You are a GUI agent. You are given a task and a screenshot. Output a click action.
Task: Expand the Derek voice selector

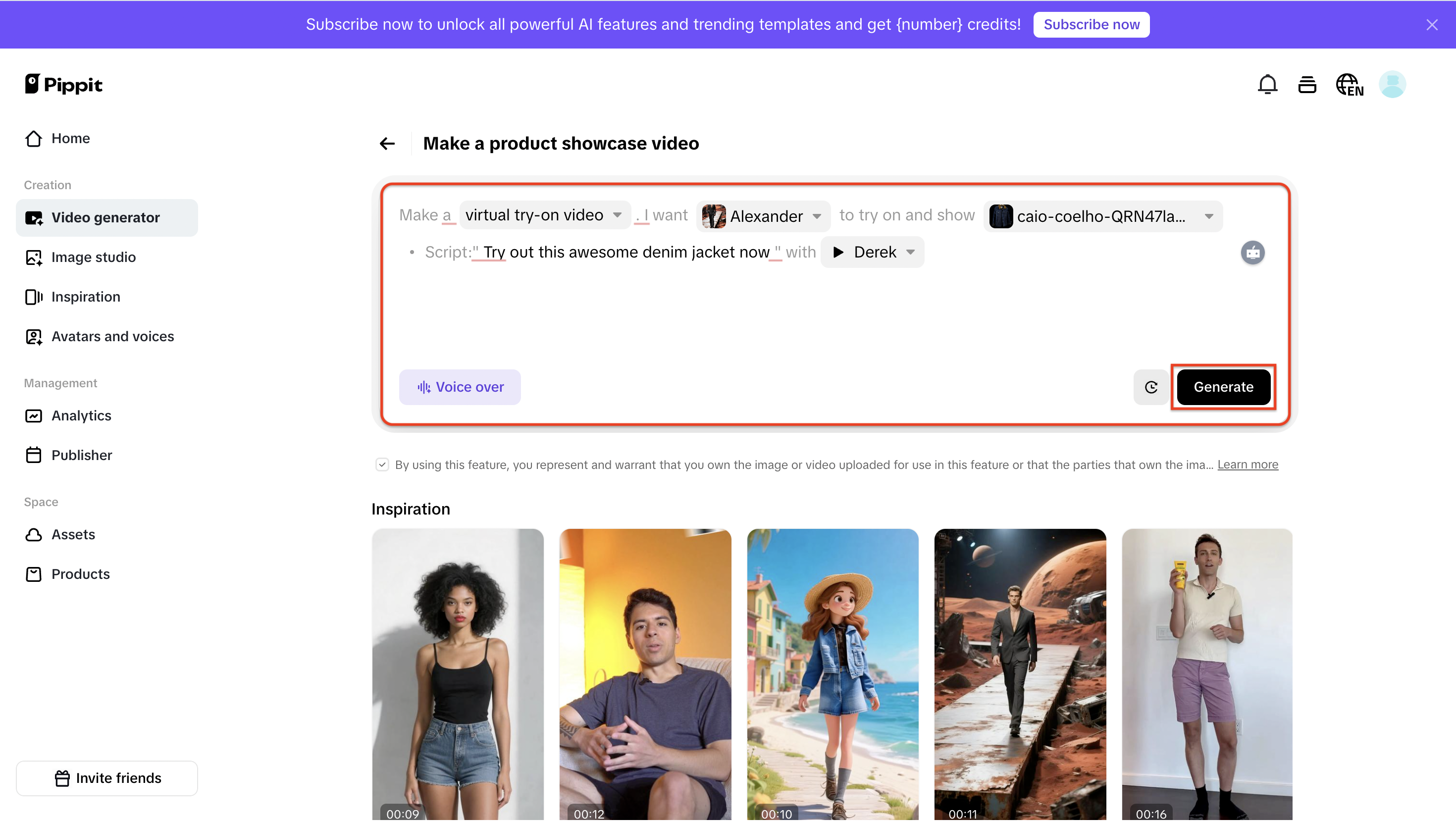909,253
